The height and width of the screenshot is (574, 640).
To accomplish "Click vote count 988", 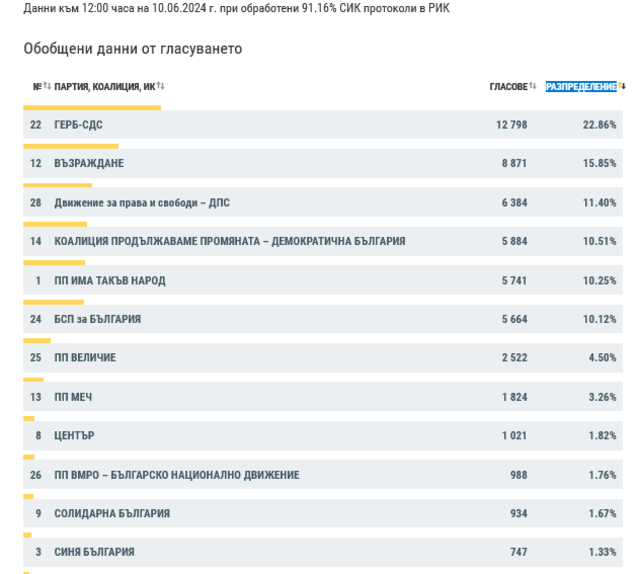I will (518, 475).
